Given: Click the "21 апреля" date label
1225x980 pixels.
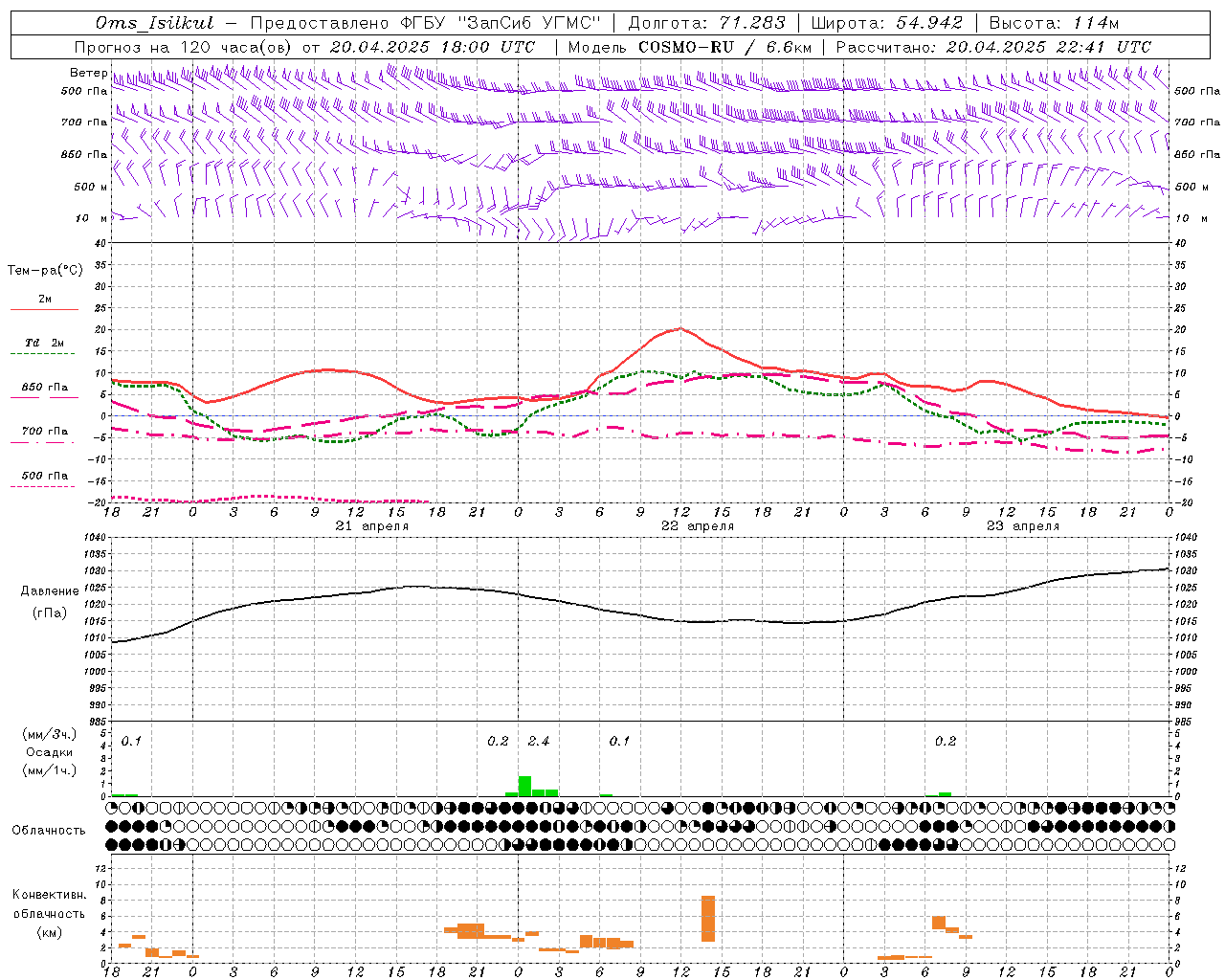Looking at the screenshot, I should 372,526.
